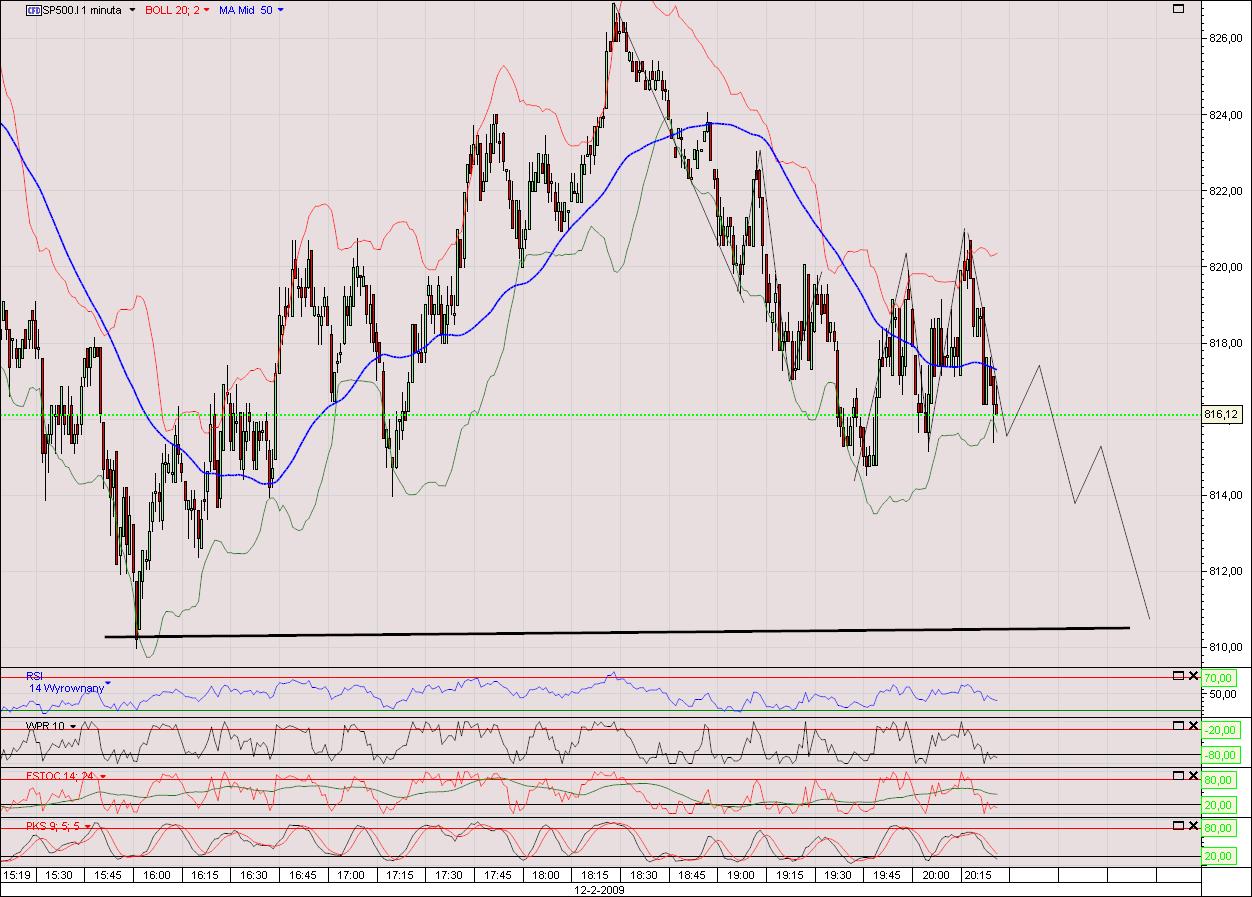Click the 15:19 time axis label
The height and width of the screenshot is (897, 1252).
pos(17,875)
